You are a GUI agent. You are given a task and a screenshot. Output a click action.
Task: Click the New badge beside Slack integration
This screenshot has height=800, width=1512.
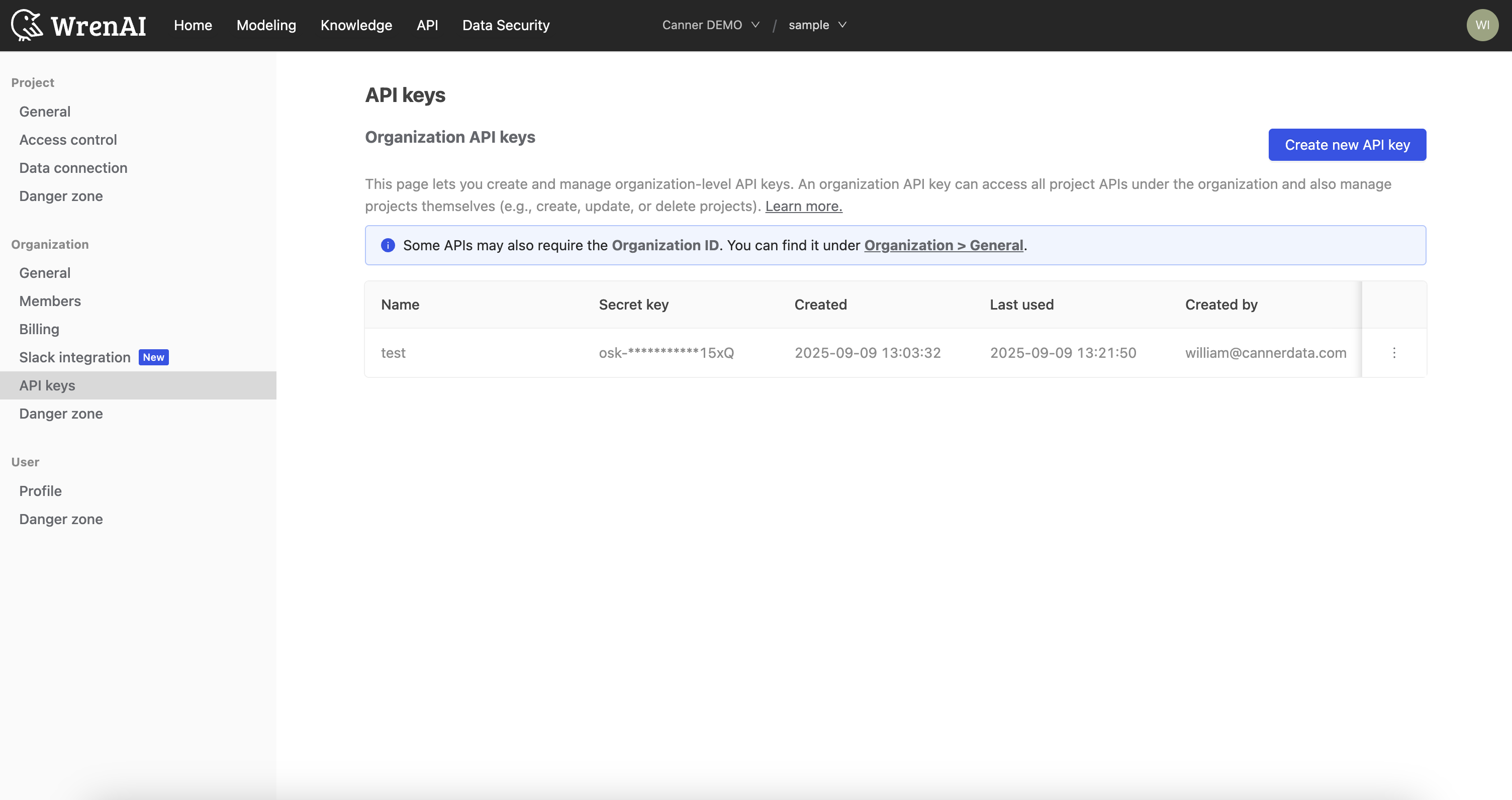coord(154,357)
